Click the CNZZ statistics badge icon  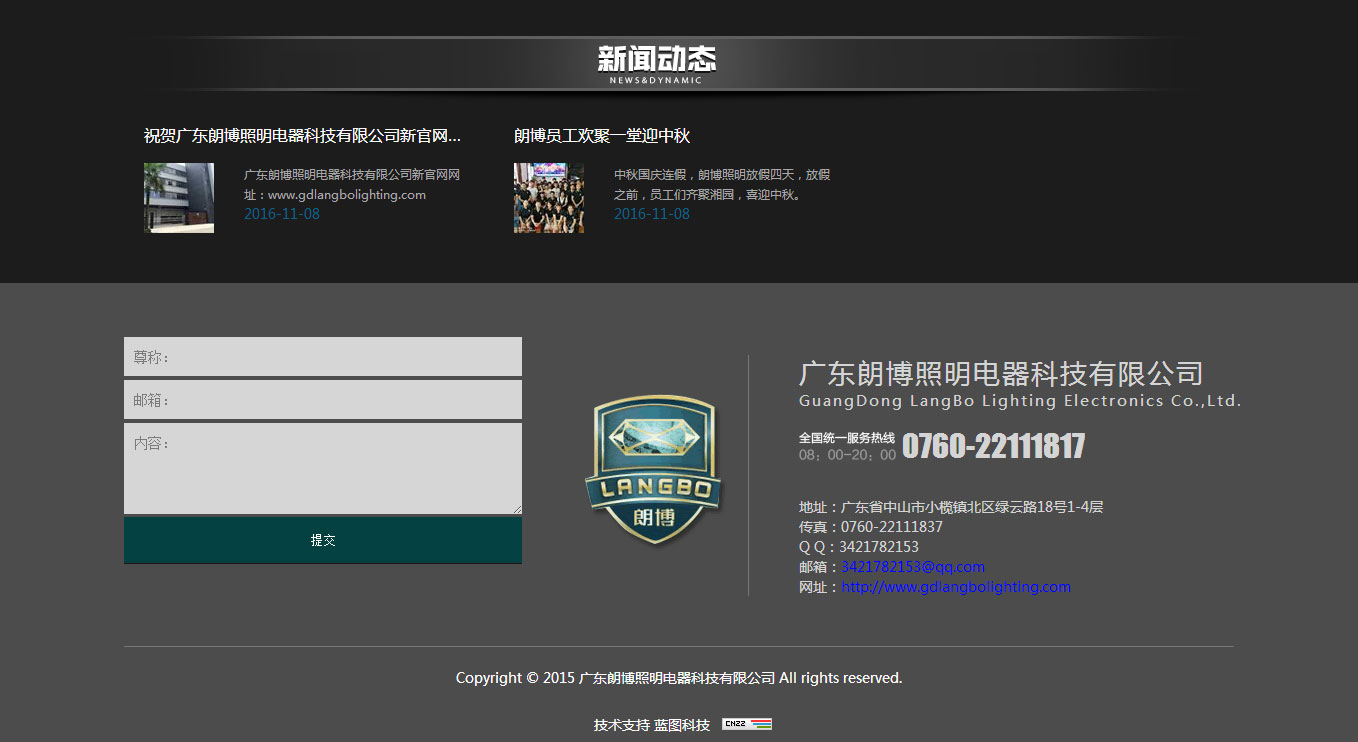747,724
